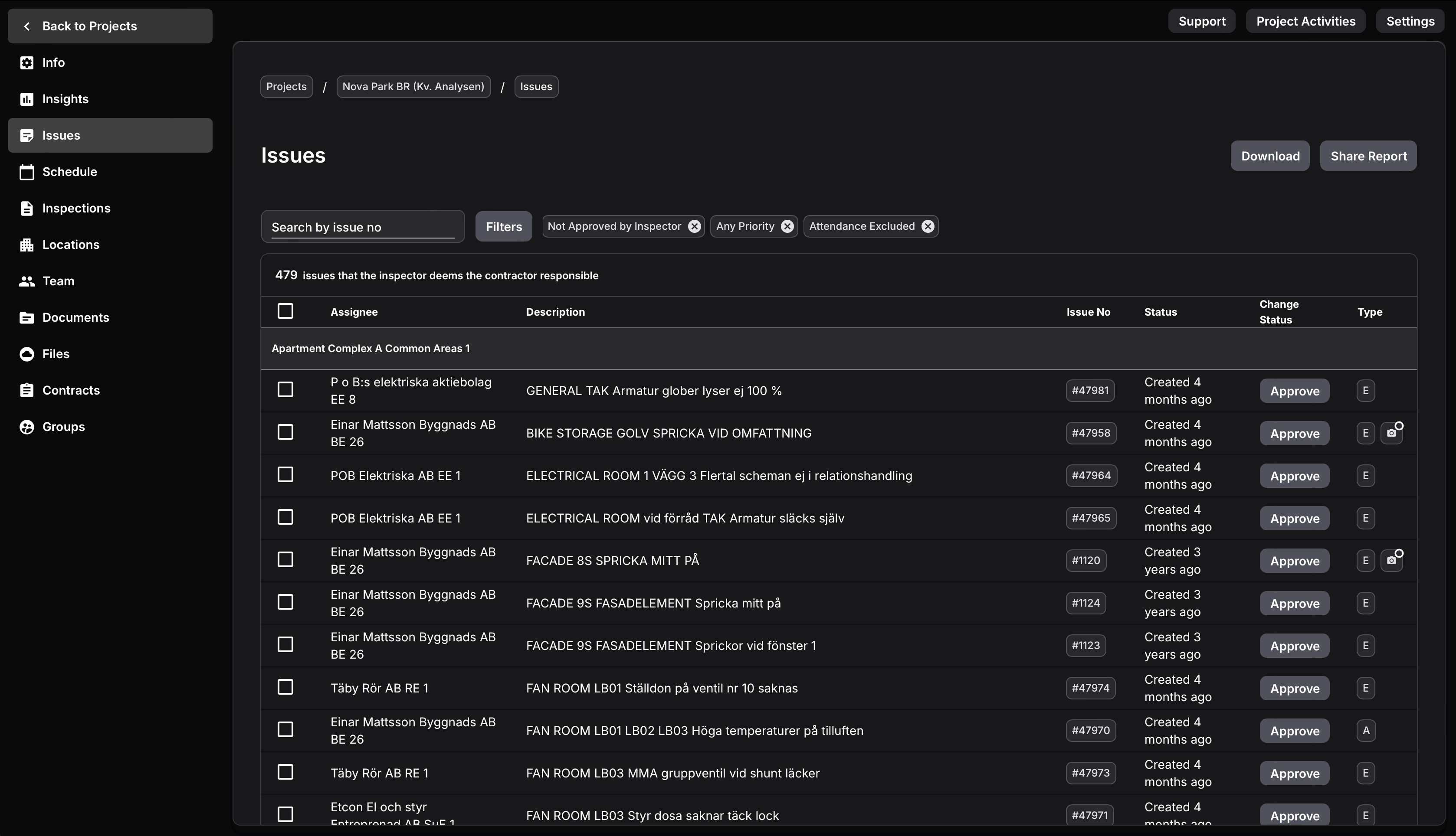This screenshot has height=836, width=1456.
Task: Select the checkbox for issue #47981
Action: pos(285,389)
